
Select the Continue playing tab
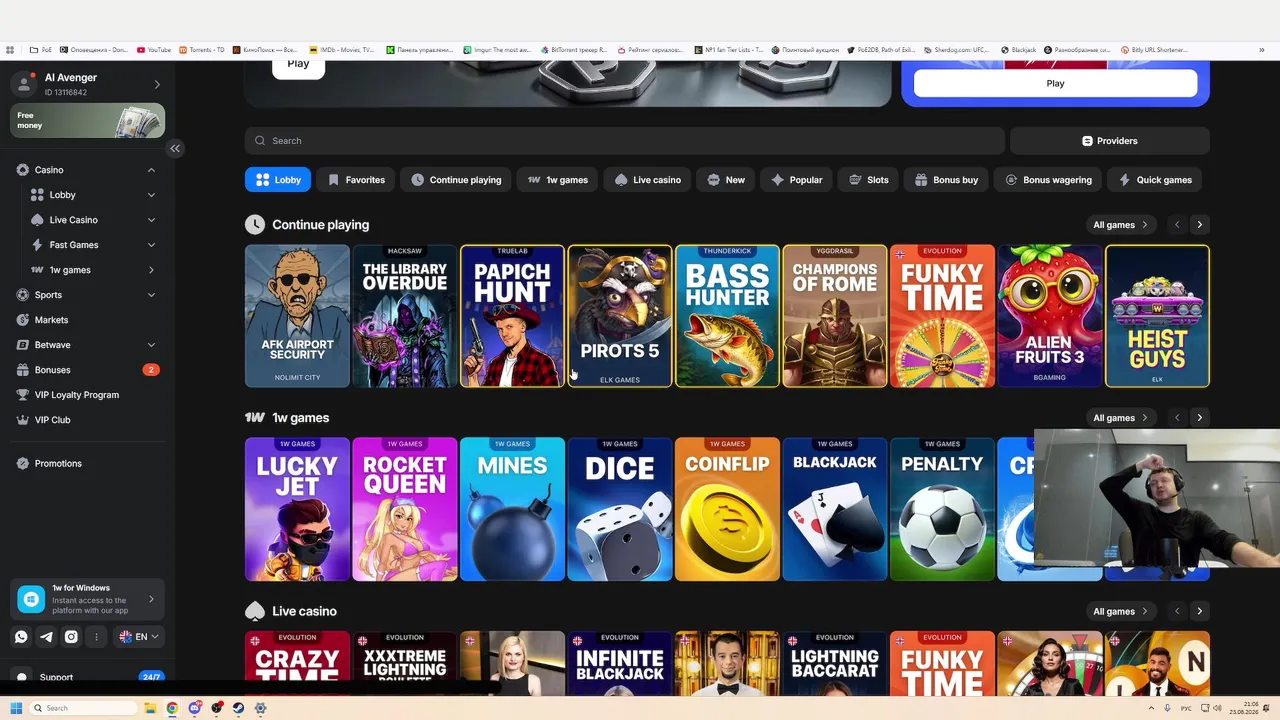(x=456, y=180)
